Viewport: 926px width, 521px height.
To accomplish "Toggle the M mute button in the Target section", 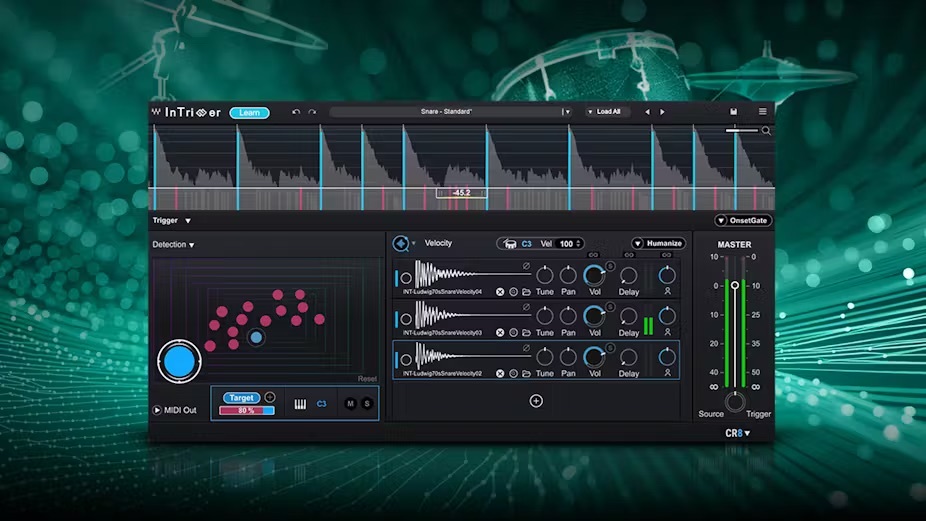I will [350, 404].
